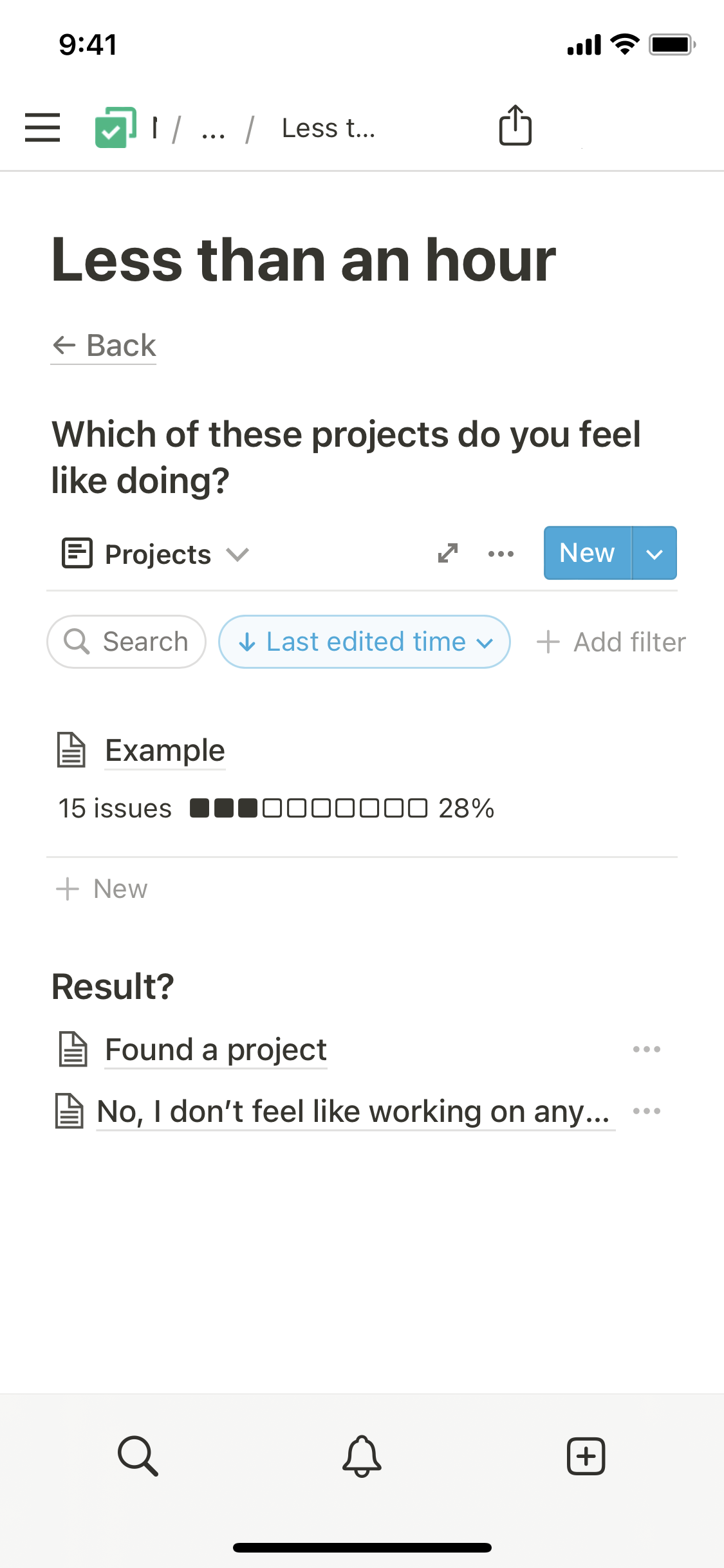Tap Less t... breadcrumb item
The height and width of the screenshot is (1568, 724).
pyautogui.click(x=328, y=129)
